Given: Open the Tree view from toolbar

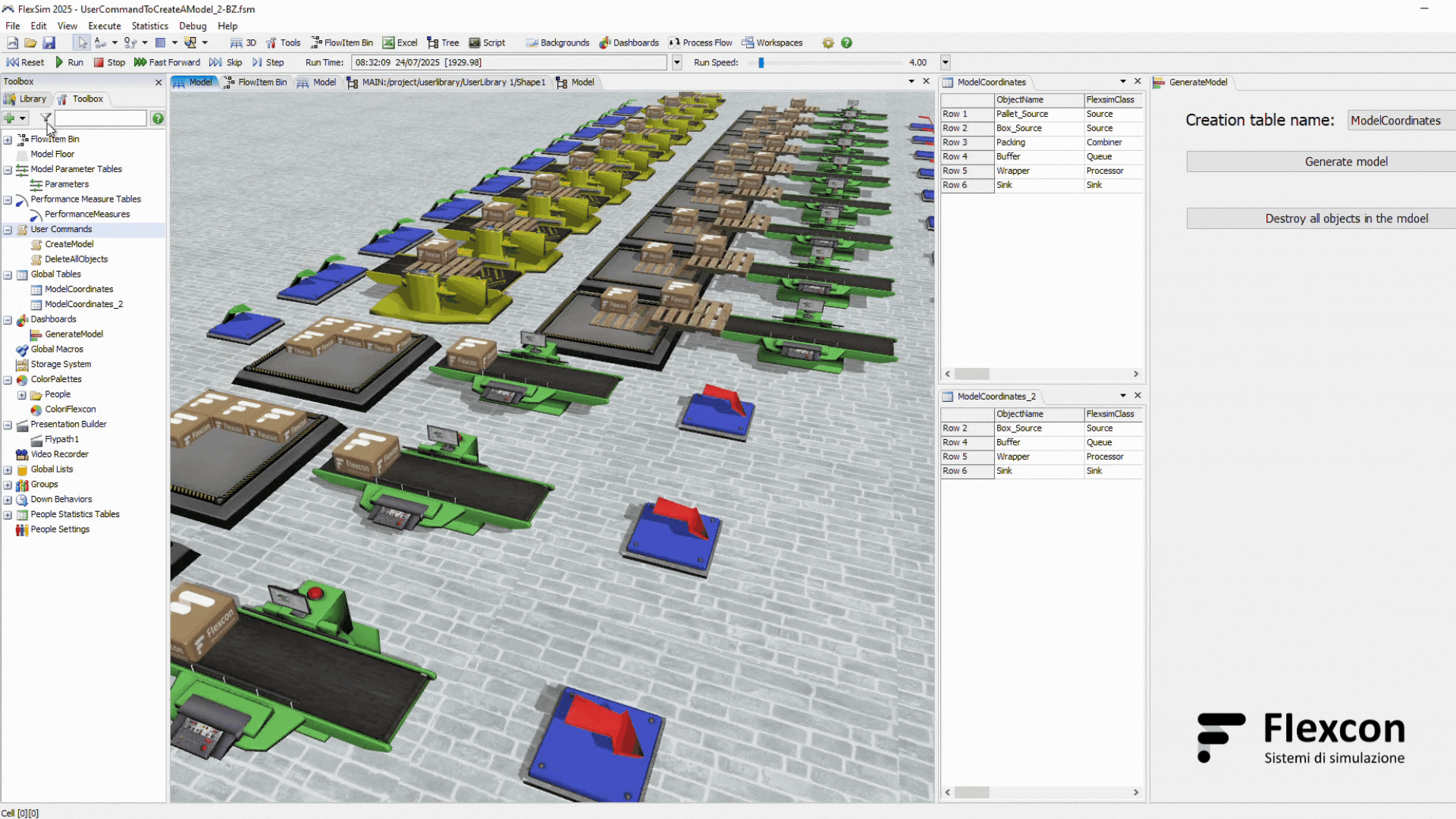Looking at the screenshot, I should (x=443, y=42).
